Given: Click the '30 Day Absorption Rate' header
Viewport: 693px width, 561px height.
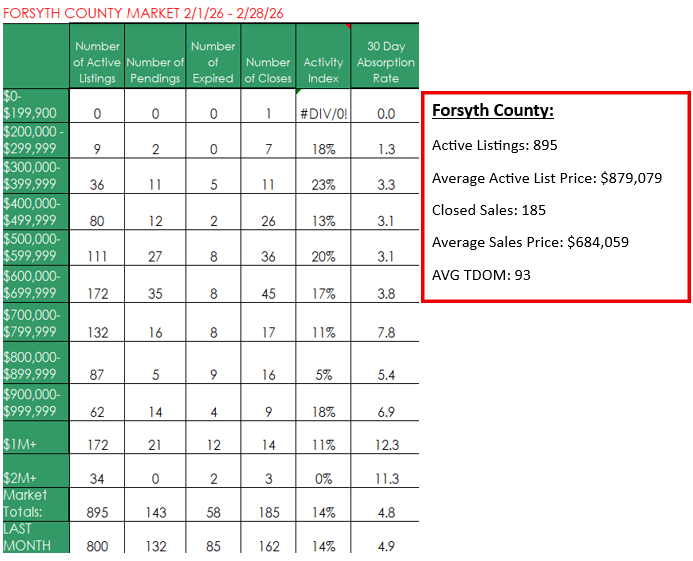Looking at the screenshot, I should [x=385, y=62].
